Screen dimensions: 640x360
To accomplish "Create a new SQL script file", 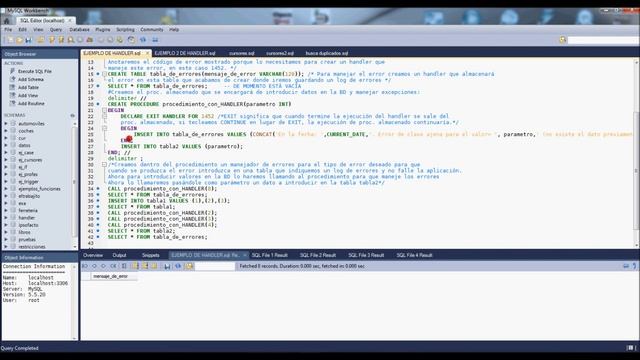I will (10, 40).
